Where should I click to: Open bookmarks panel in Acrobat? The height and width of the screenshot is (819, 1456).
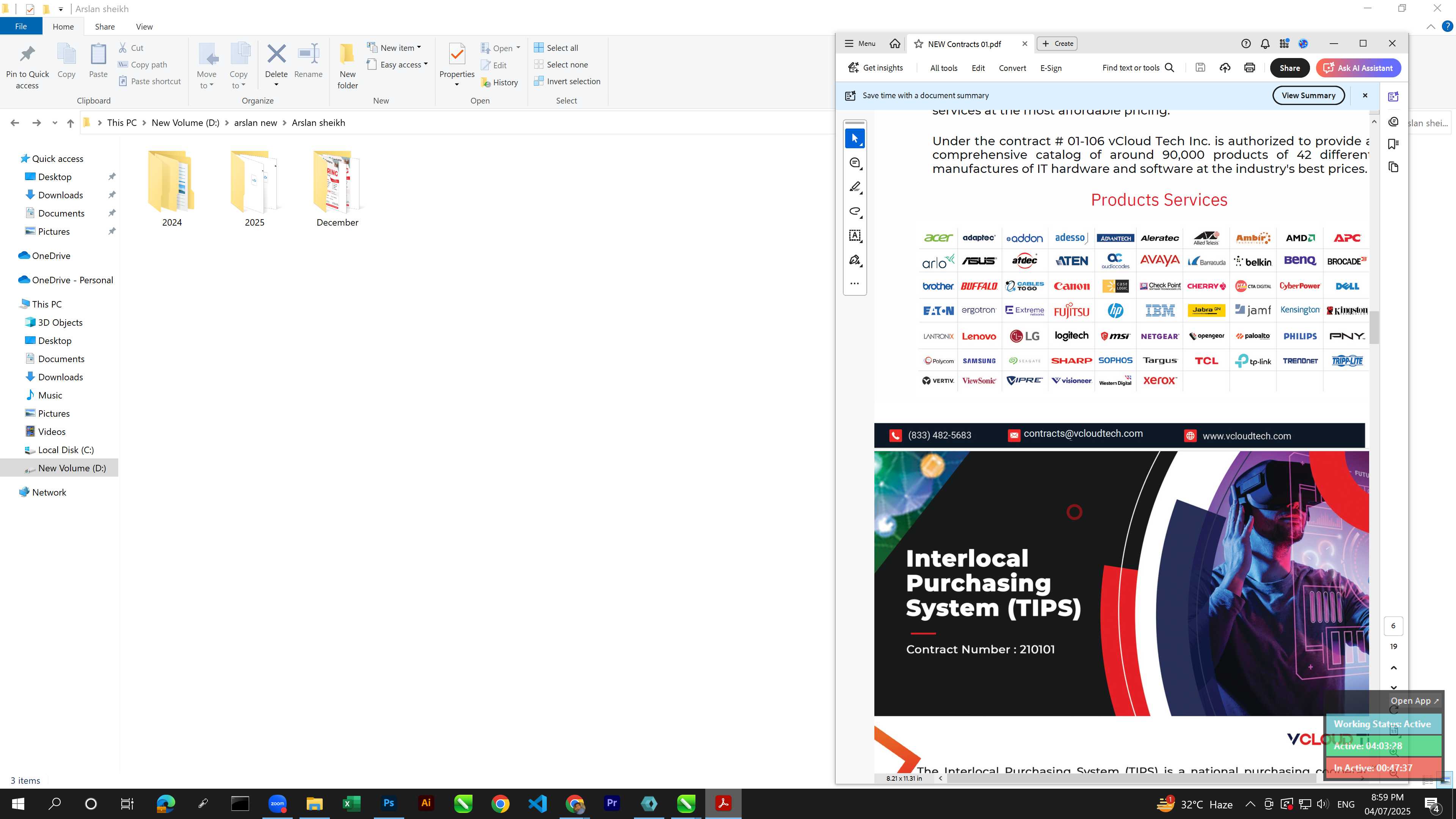point(1393,144)
